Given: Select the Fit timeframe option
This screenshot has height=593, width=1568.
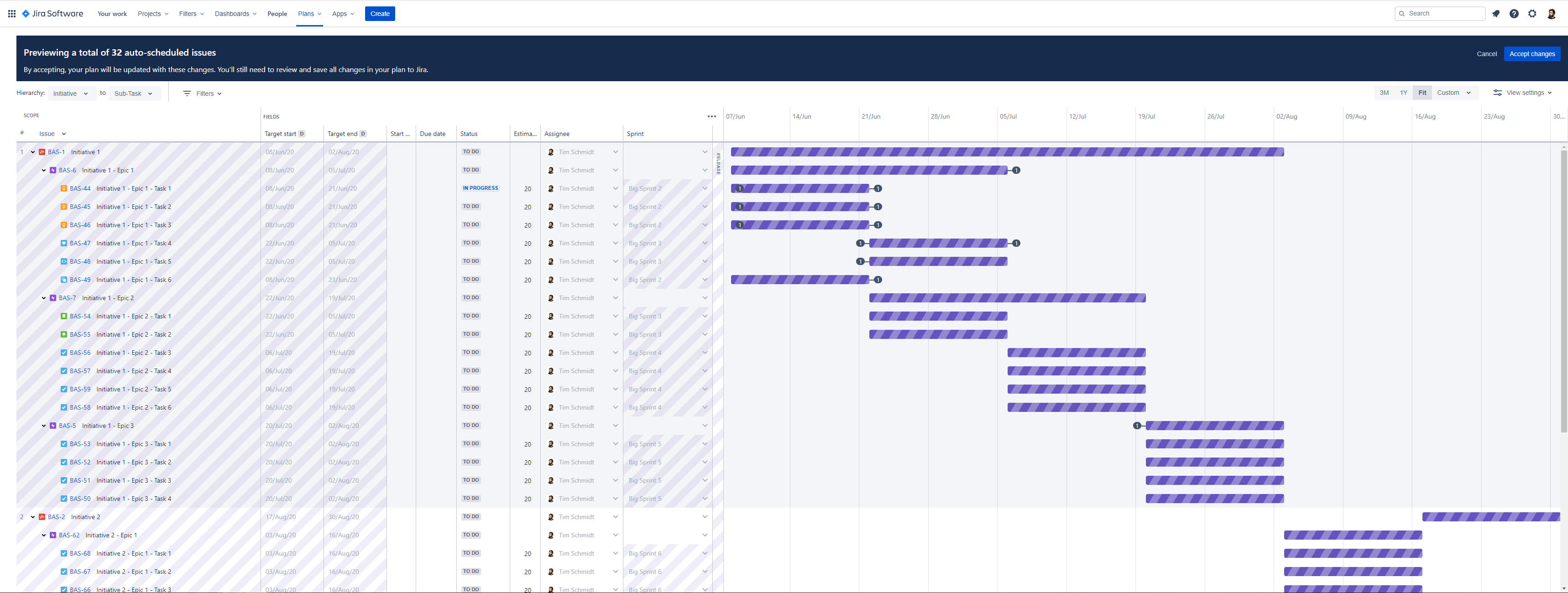Looking at the screenshot, I should click(1422, 93).
